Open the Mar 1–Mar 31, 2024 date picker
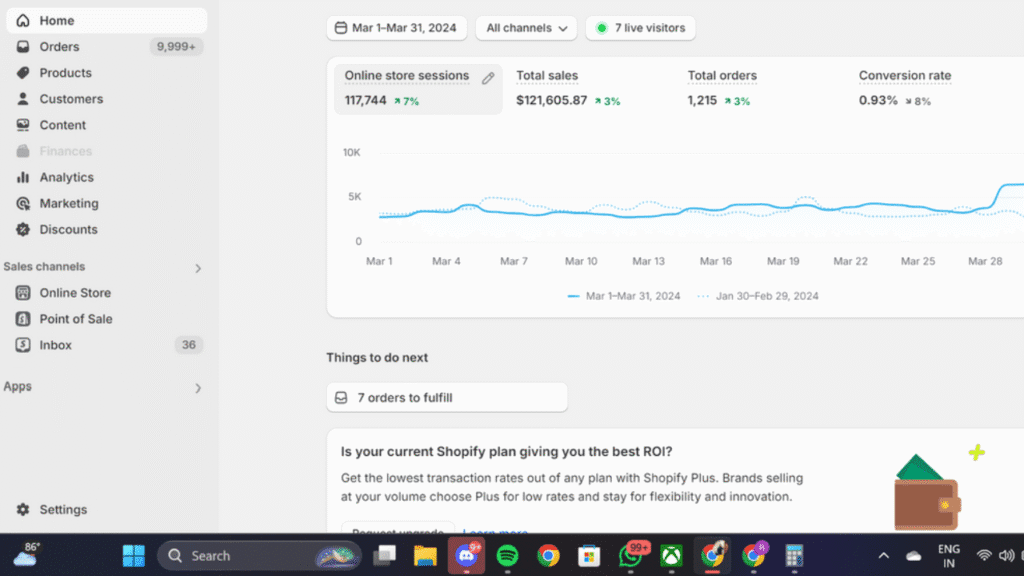The image size is (1024, 576). point(397,28)
